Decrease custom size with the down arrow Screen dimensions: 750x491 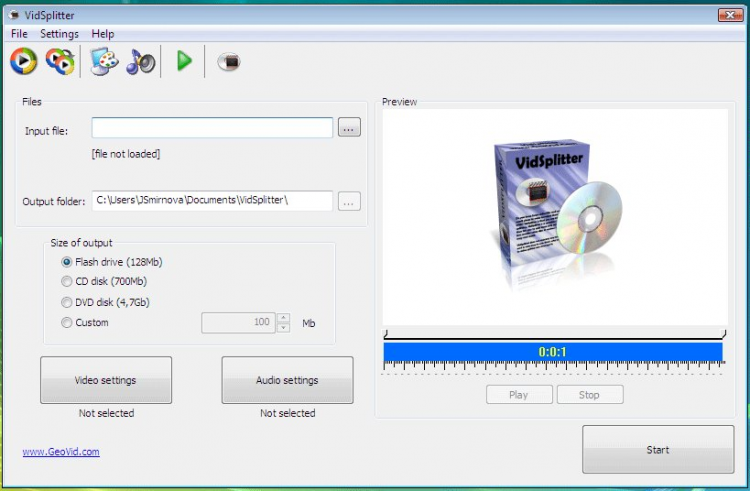point(283,328)
